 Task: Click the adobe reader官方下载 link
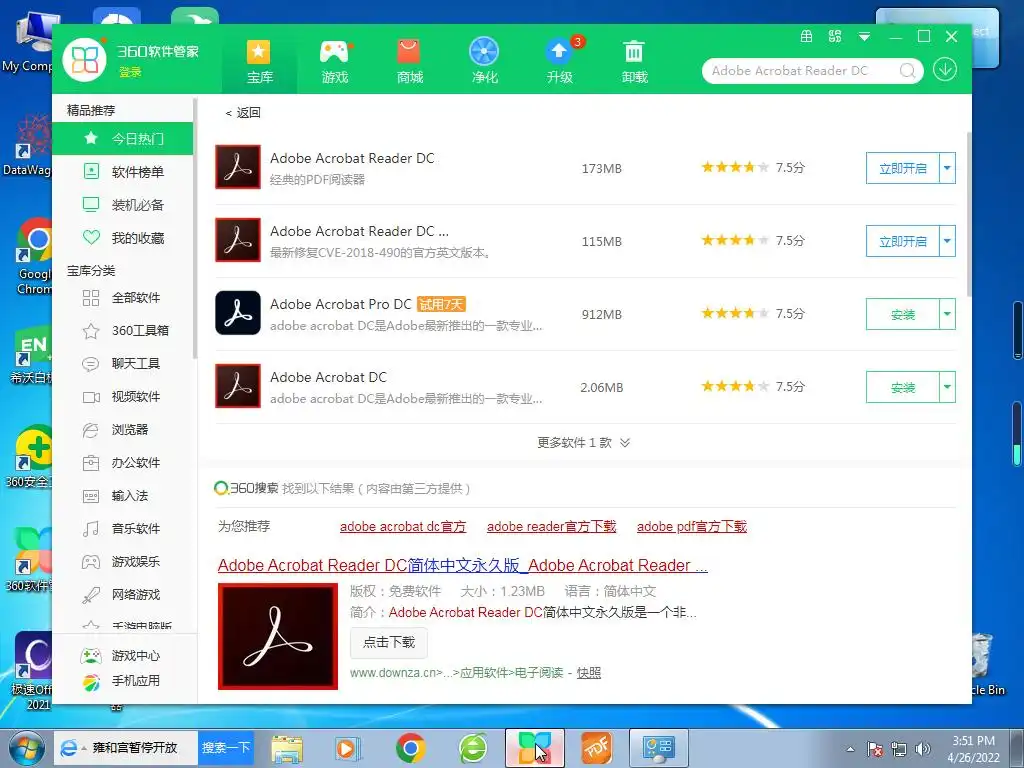[x=551, y=526]
